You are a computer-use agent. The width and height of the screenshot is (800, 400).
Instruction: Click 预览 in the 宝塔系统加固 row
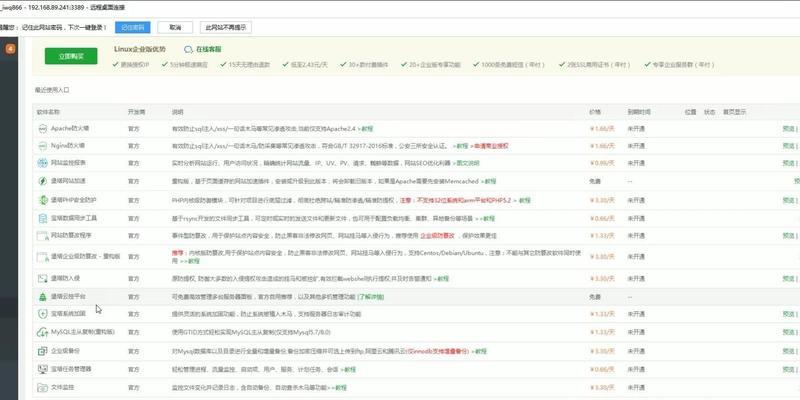click(788, 314)
